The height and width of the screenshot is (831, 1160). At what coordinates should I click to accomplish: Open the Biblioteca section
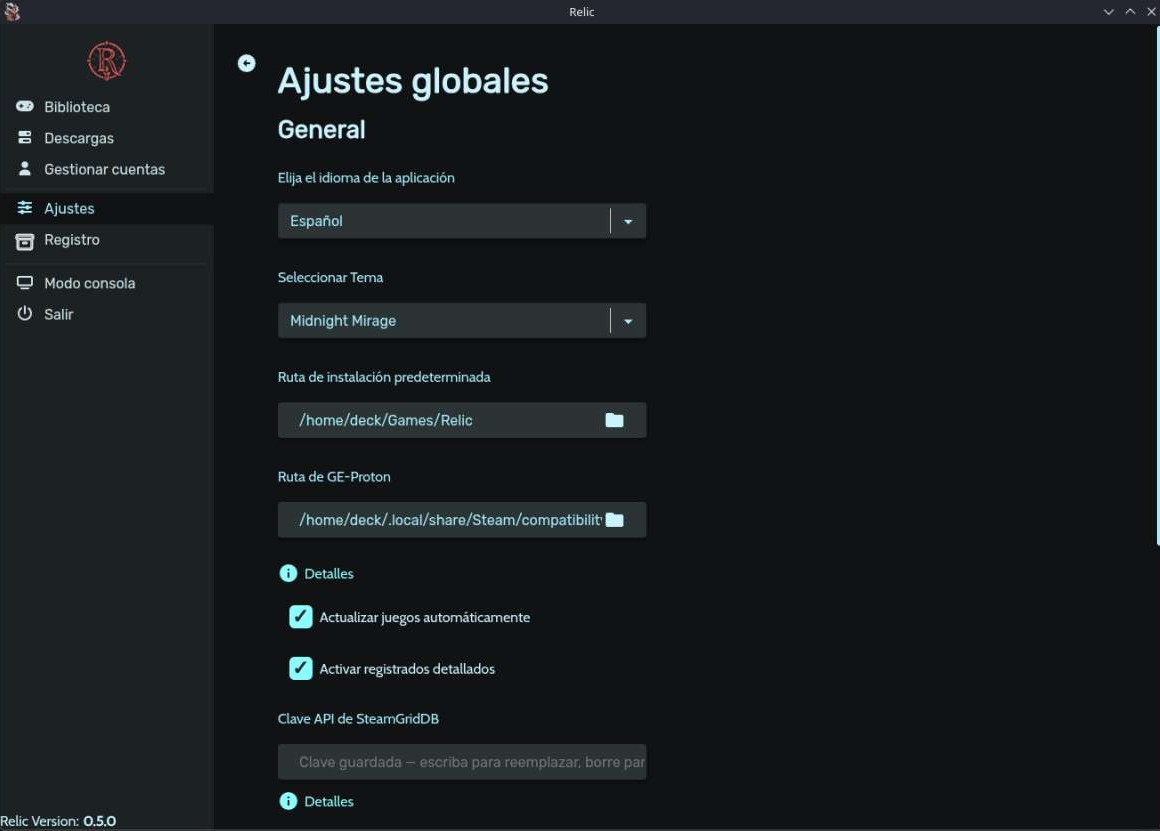click(x=107, y=107)
